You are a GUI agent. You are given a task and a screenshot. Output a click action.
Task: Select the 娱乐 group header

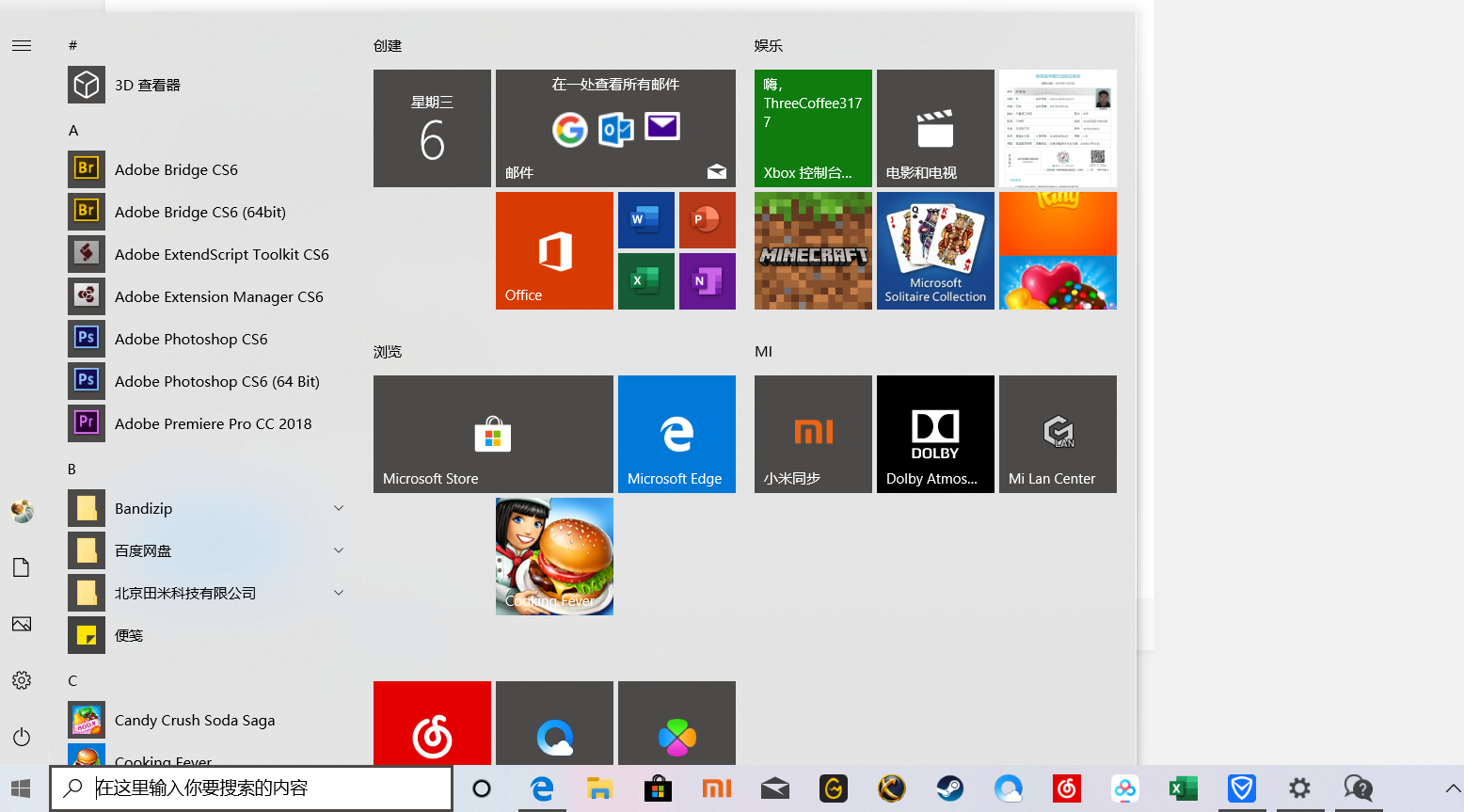coord(769,45)
